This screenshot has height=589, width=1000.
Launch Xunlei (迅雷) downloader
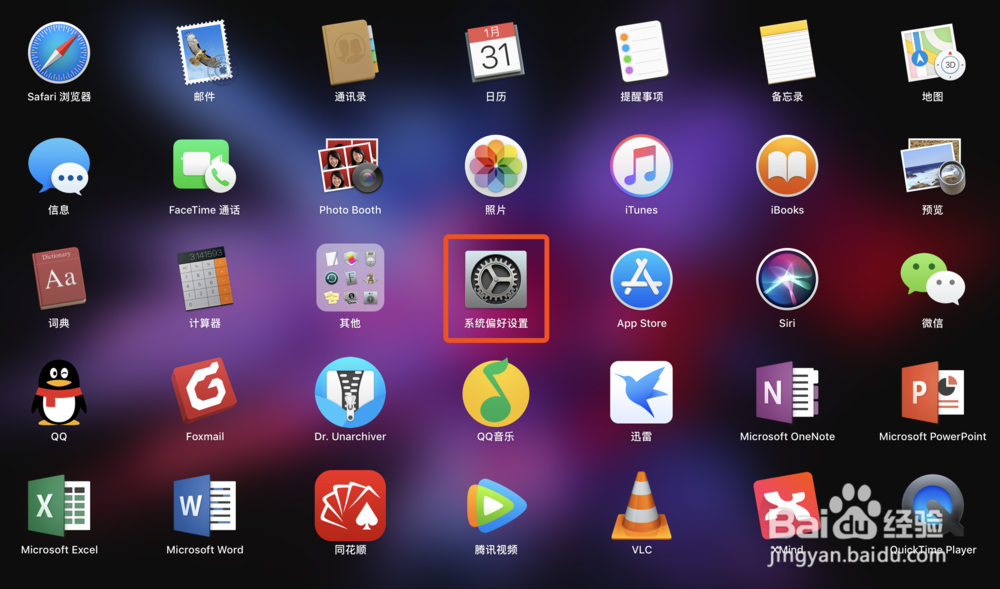(x=641, y=392)
